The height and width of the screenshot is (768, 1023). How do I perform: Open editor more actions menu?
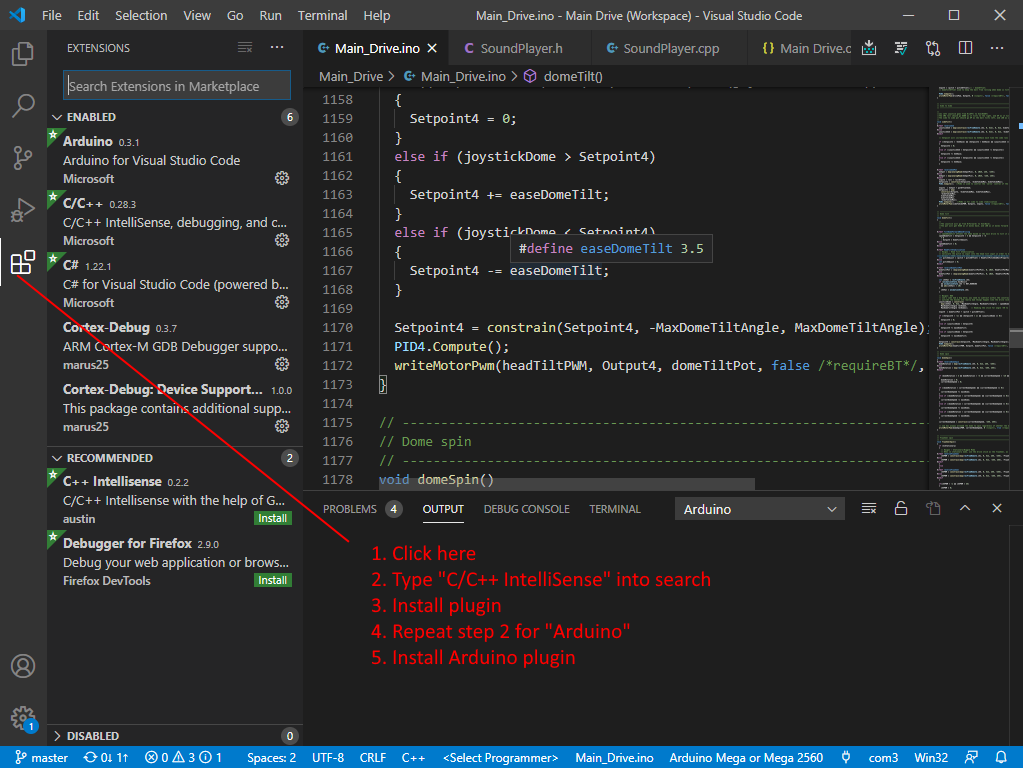(x=997, y=48)
